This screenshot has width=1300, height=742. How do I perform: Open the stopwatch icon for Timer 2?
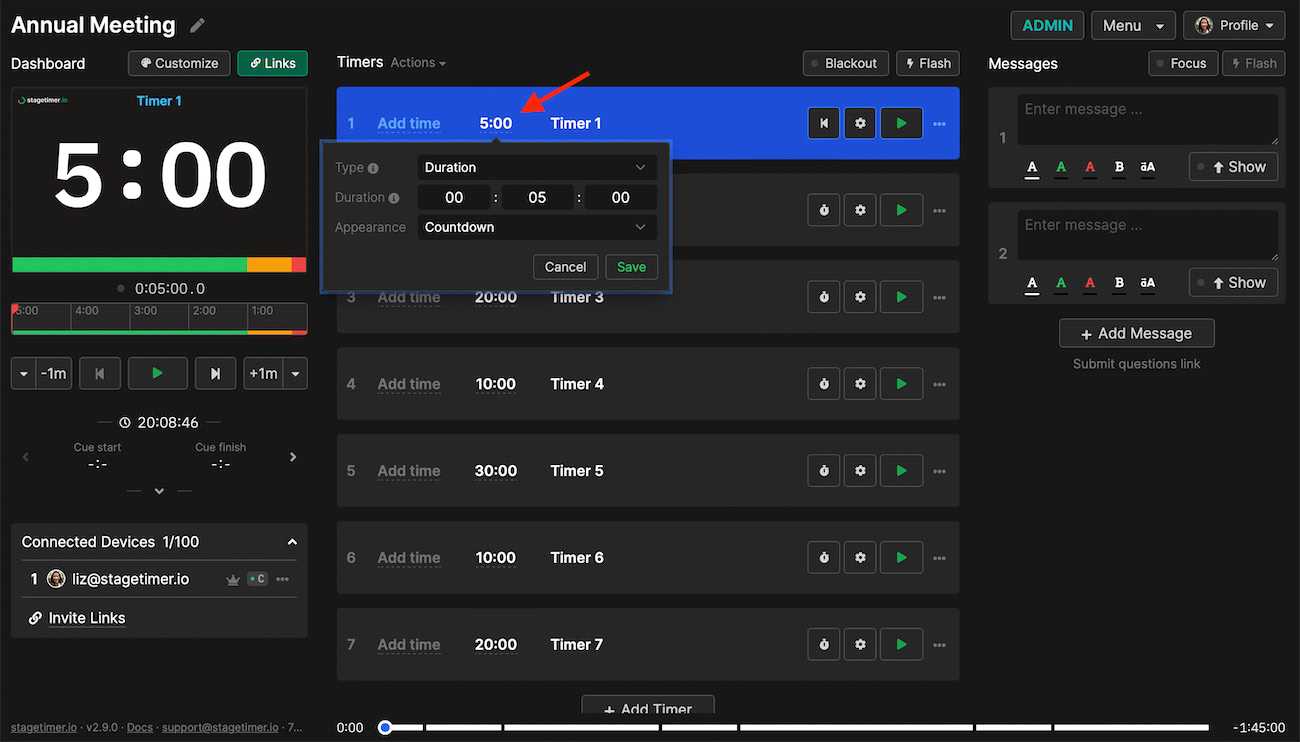[x=823, y=210]
